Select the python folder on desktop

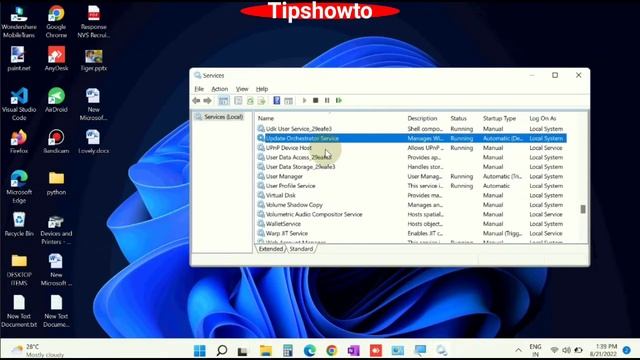point(56,183)
